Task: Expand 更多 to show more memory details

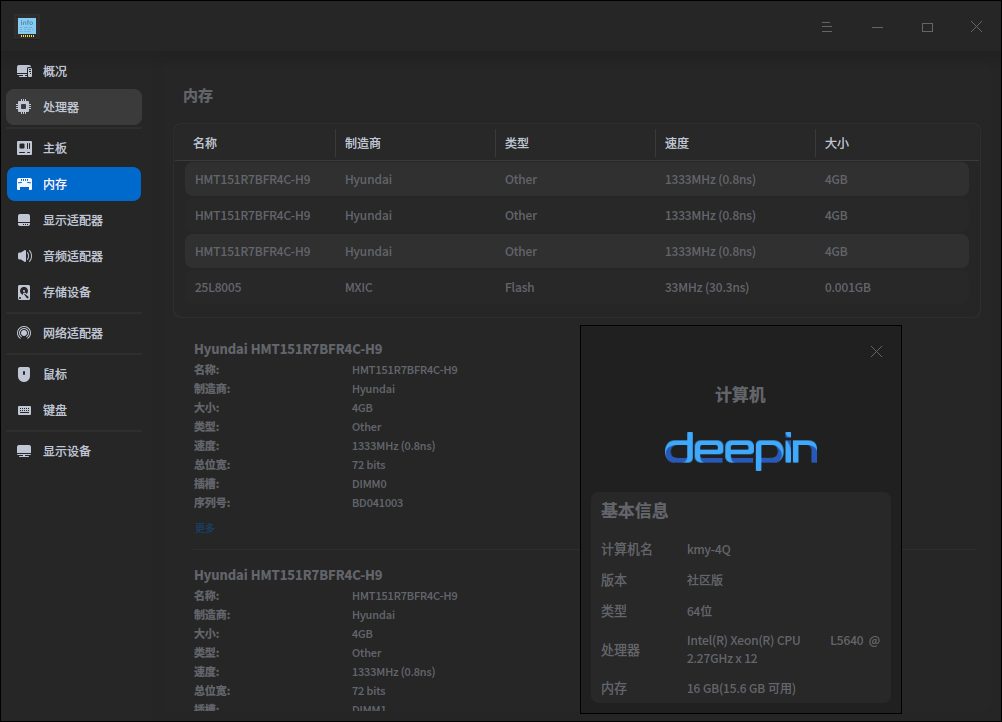Action: [x=204, y=526]
